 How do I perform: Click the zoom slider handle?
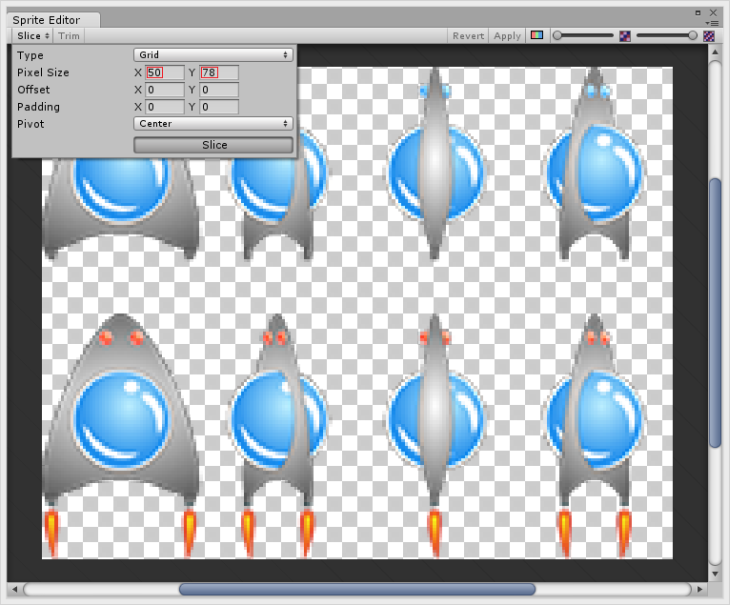click(557, 35)
